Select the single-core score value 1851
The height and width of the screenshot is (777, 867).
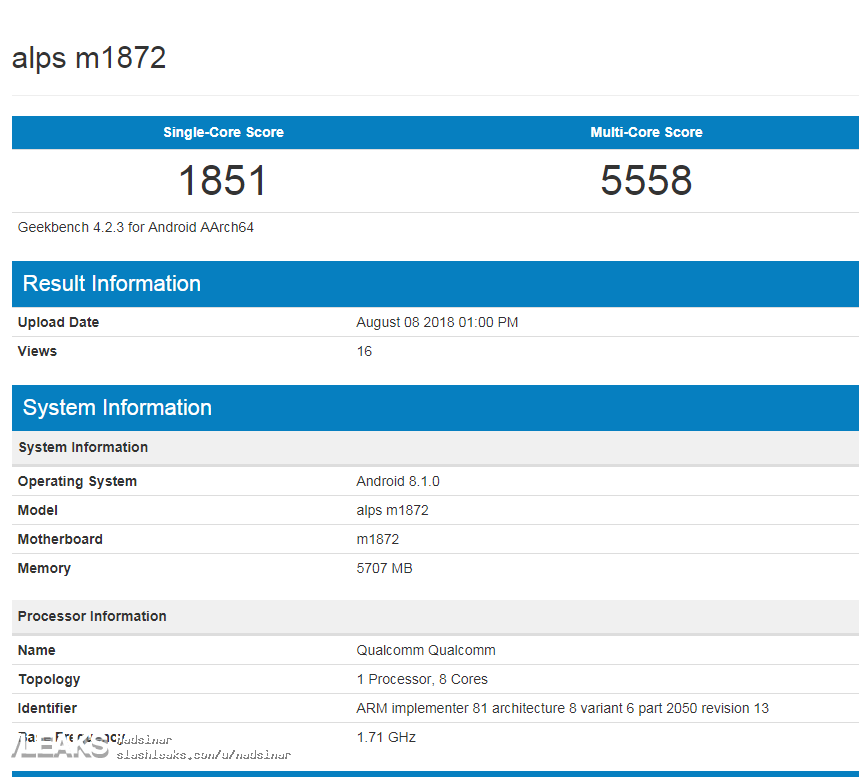coord(222,181)
